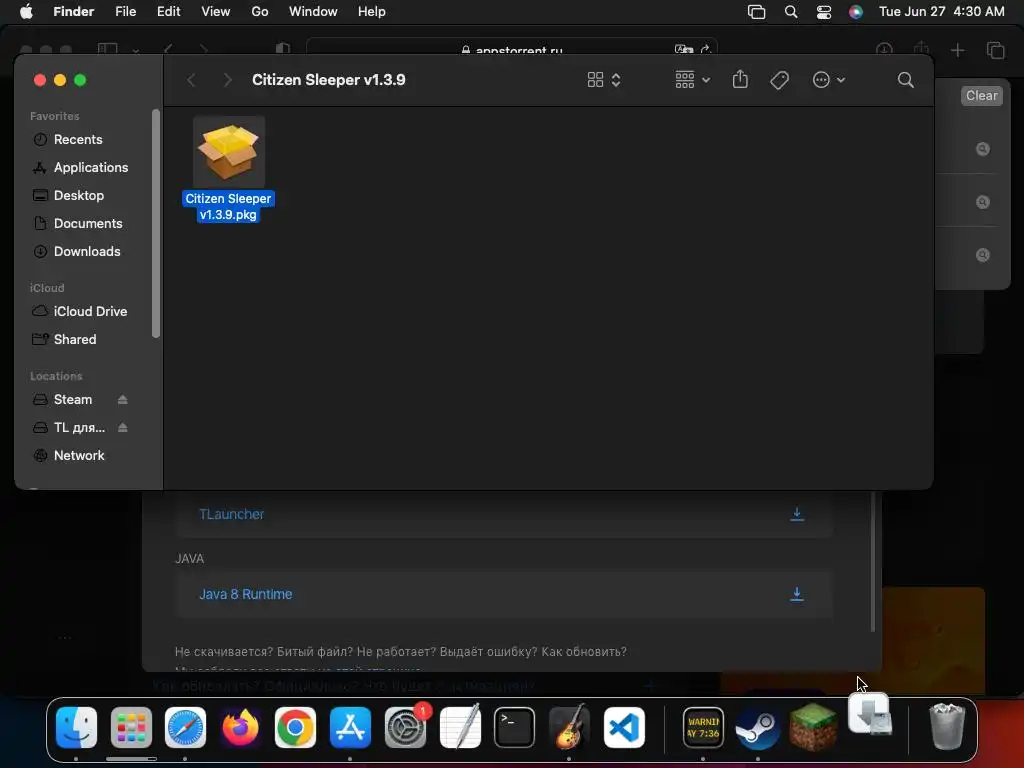Go to Desktop in the sidebar
The image size is (1024, 768).
78,195
